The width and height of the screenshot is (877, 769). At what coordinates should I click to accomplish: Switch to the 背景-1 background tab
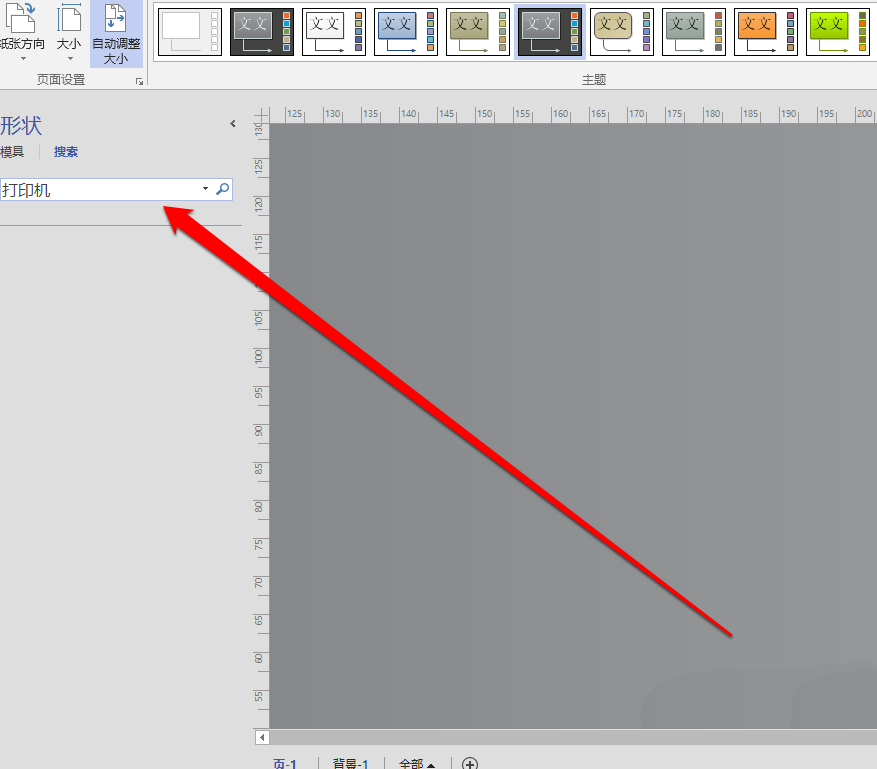click(351, 762)
